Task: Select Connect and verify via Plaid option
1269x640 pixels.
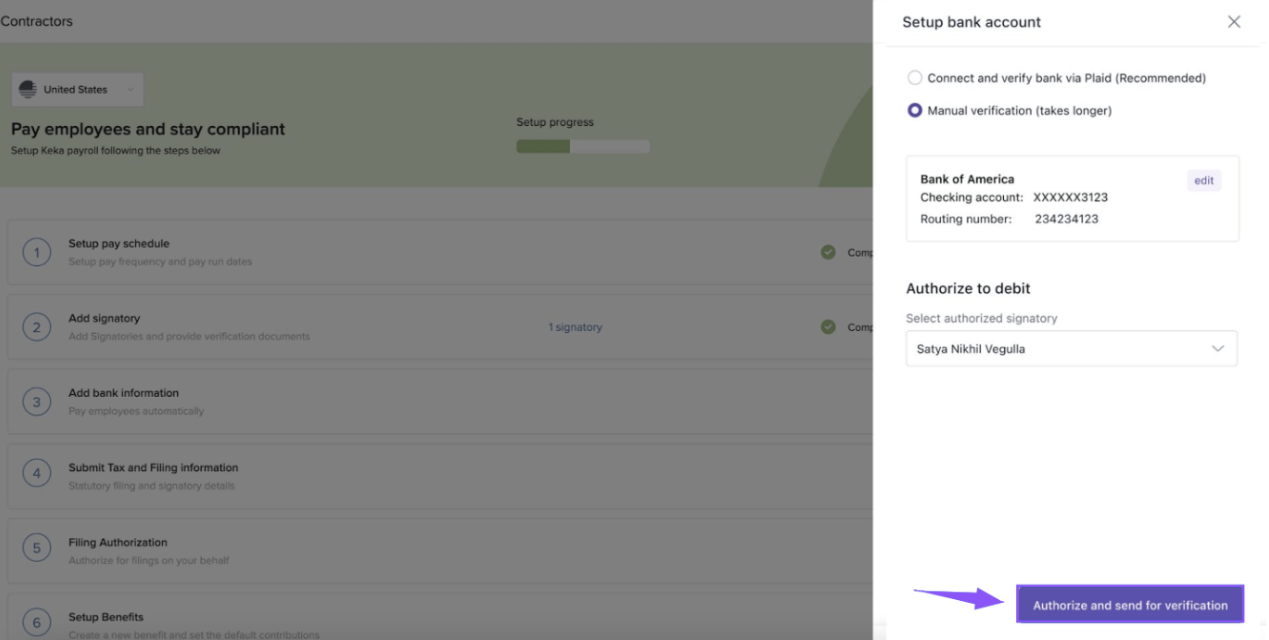Action: click(915, 78)
